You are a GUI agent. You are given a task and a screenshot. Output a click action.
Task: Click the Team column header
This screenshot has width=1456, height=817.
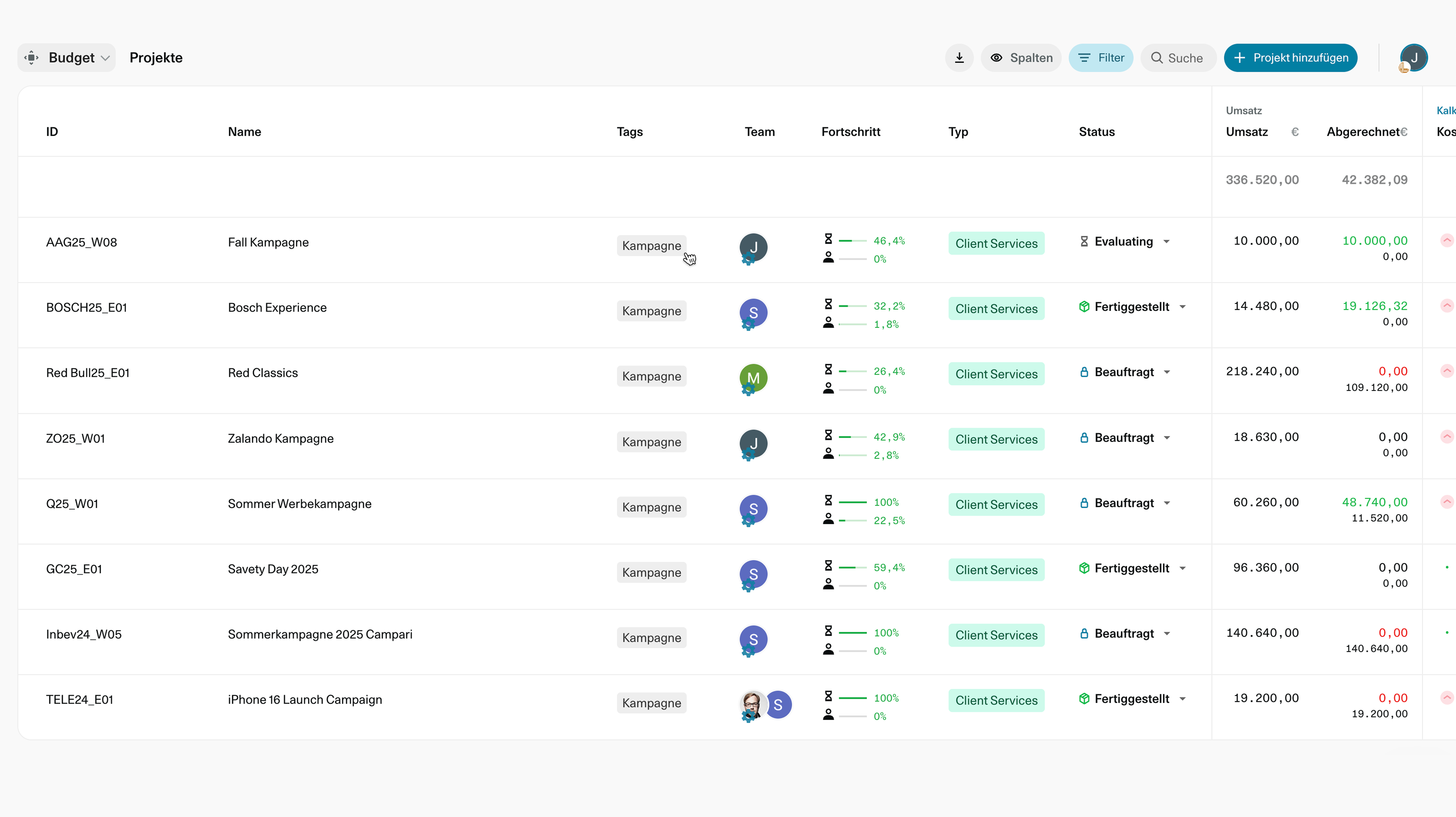760,132
